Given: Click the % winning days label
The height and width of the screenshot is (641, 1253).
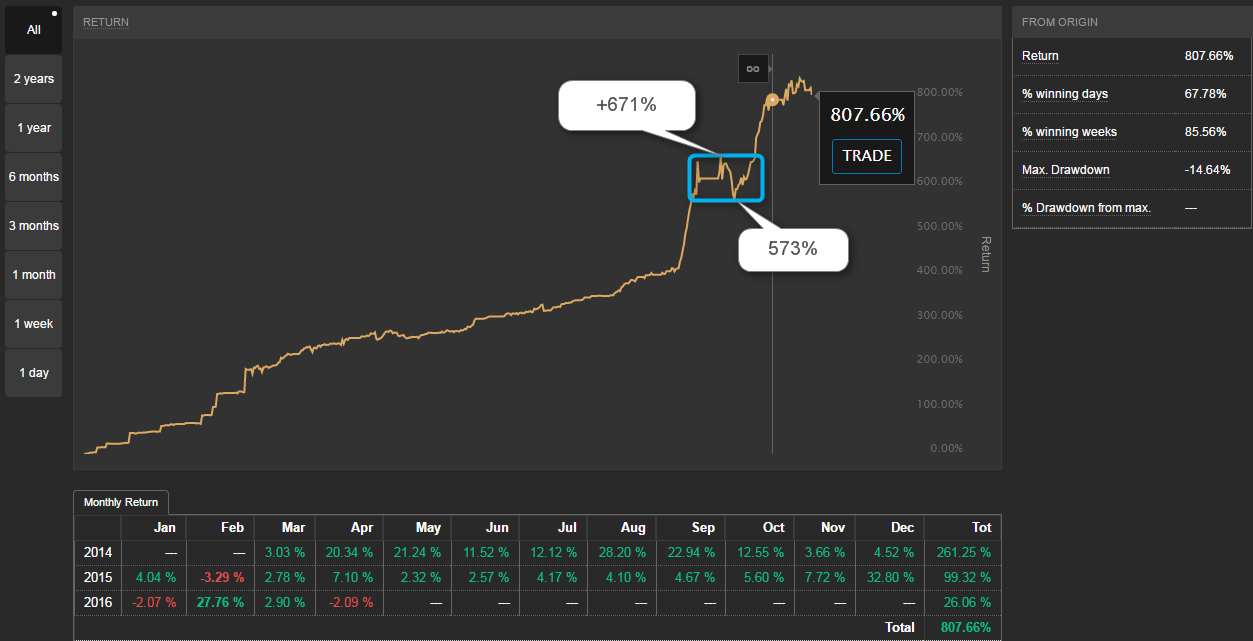Looking at the screenshot, I should pos(1064,94).
